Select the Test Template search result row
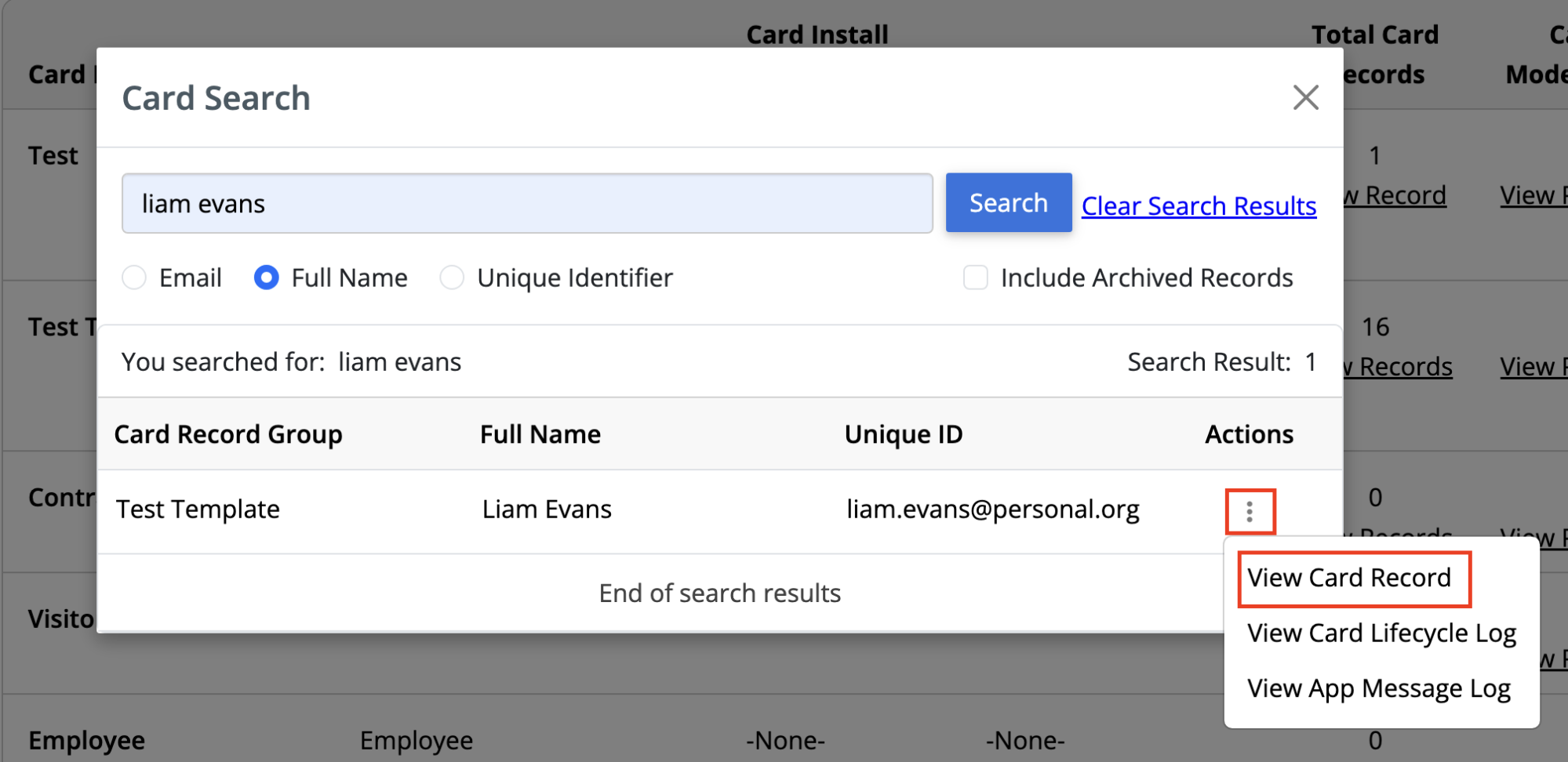 197,509
